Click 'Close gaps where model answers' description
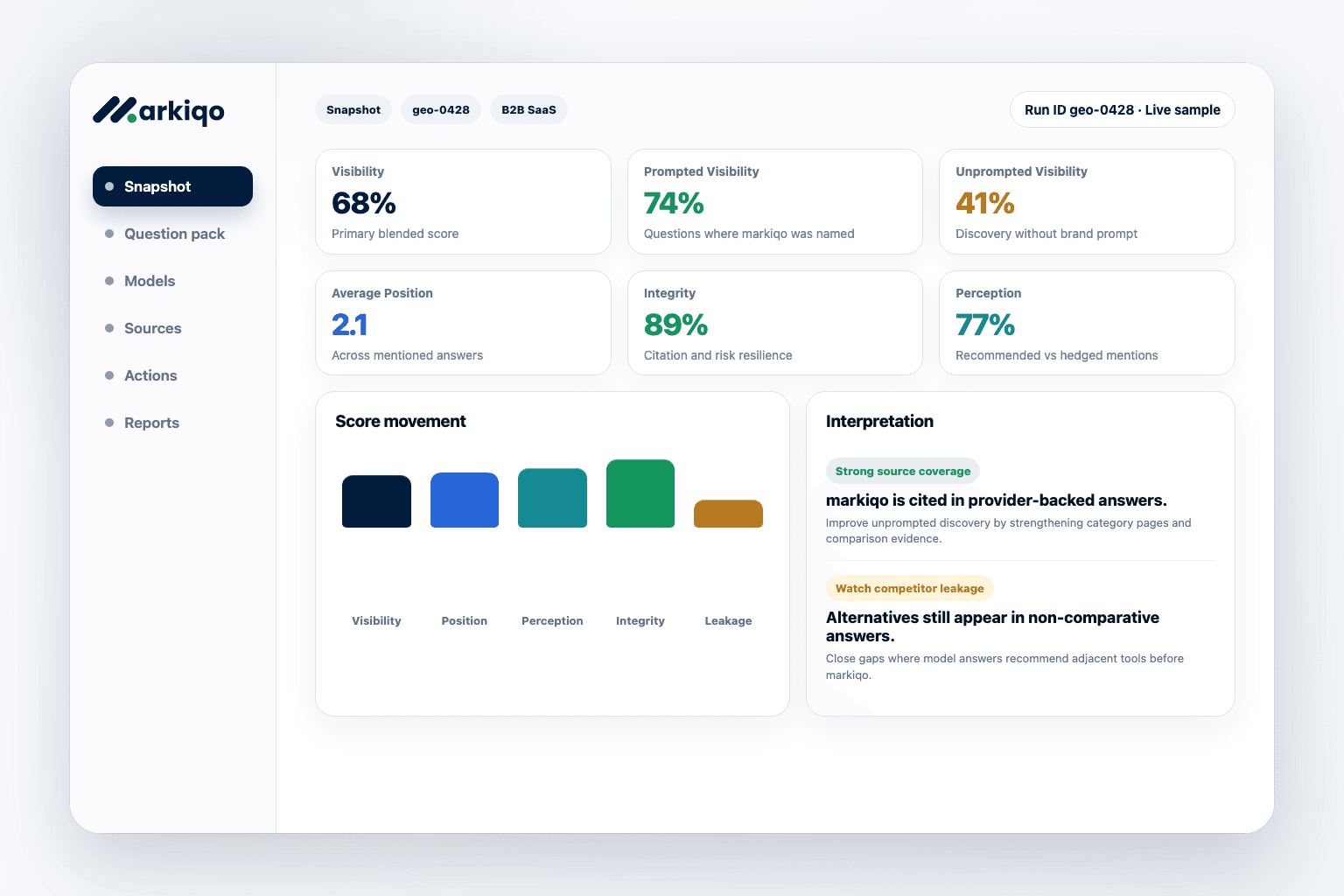The image size is (1344, 896). [1004, 666]
